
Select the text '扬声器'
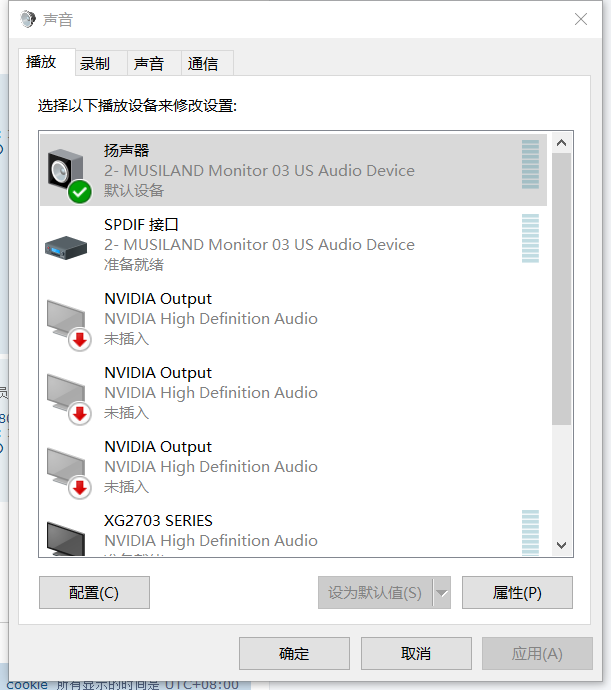click(x=127, y=150)
